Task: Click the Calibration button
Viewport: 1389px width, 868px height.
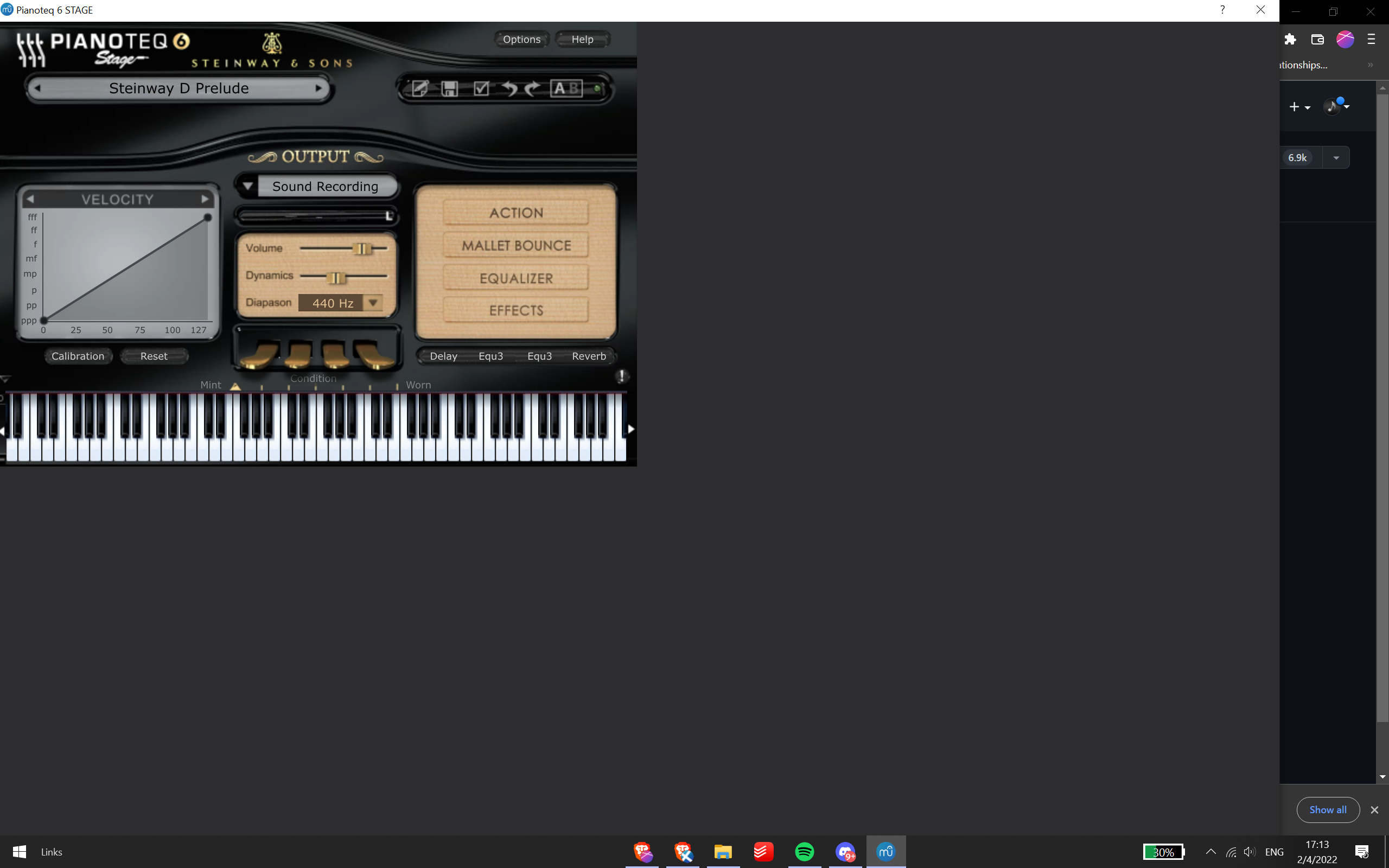Action: click(x=78, y=356)
